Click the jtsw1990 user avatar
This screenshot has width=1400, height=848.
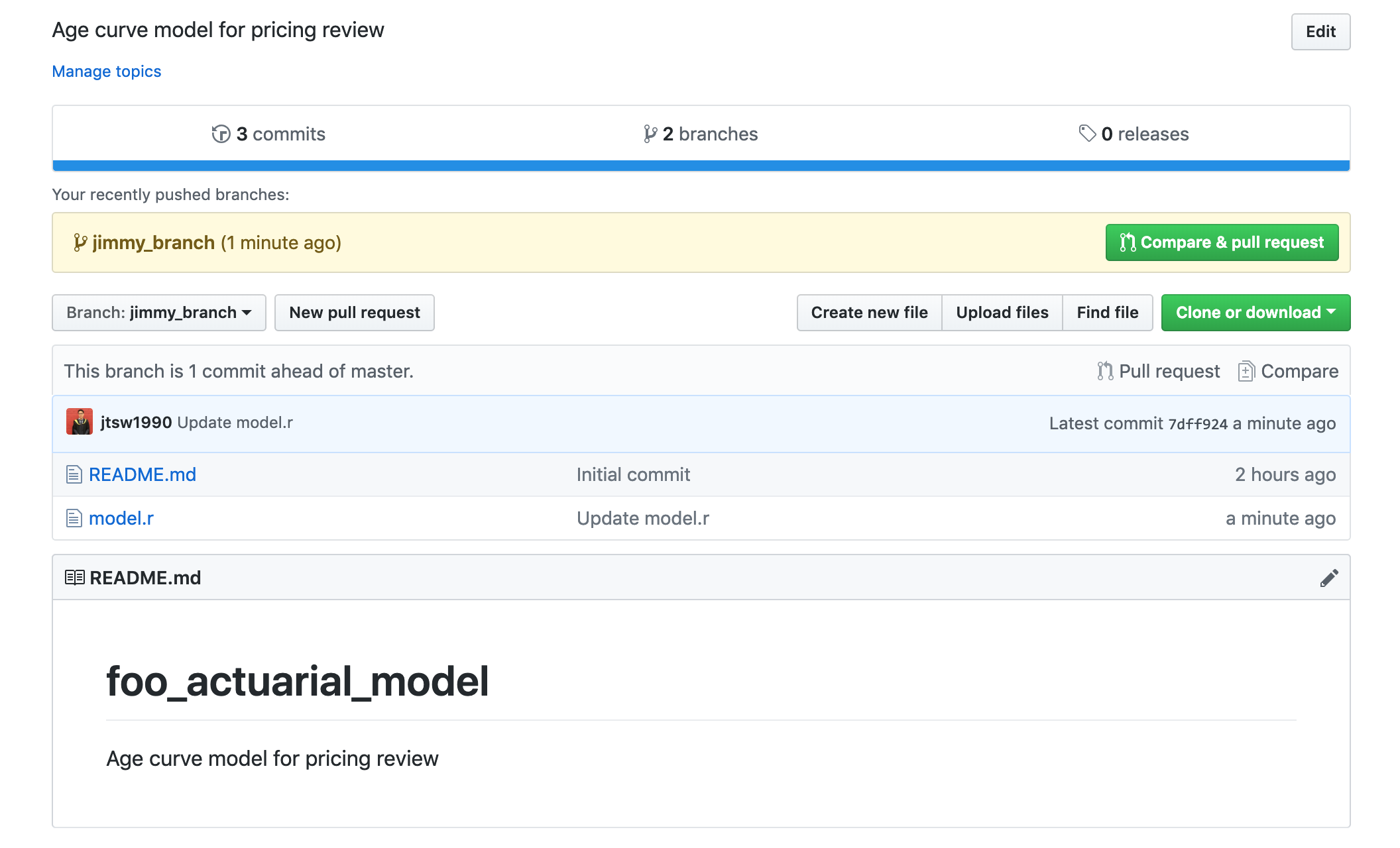pos(80,422)
